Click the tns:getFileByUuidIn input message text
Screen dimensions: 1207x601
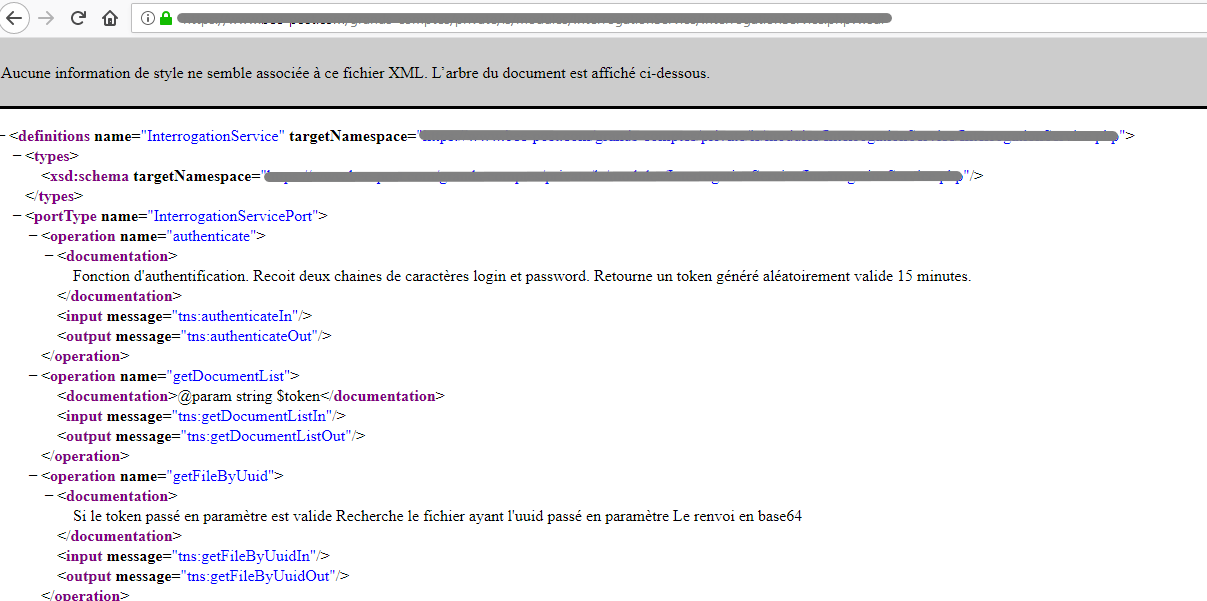(250, 556)
